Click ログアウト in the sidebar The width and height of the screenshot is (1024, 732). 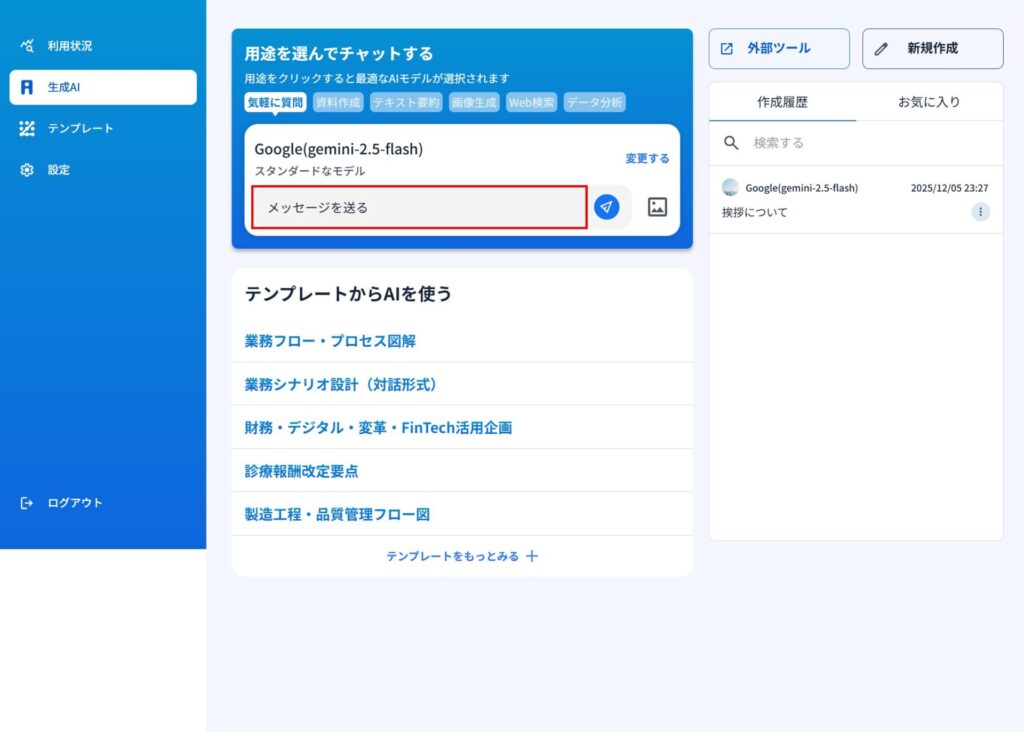click(x=74, y=503)
